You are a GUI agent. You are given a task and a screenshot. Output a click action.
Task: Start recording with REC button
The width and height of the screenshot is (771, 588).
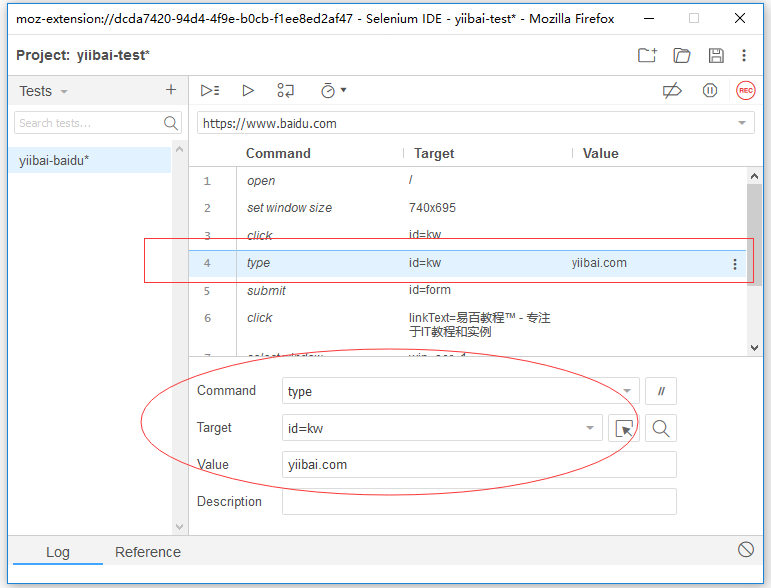click(x=745, y=90)
